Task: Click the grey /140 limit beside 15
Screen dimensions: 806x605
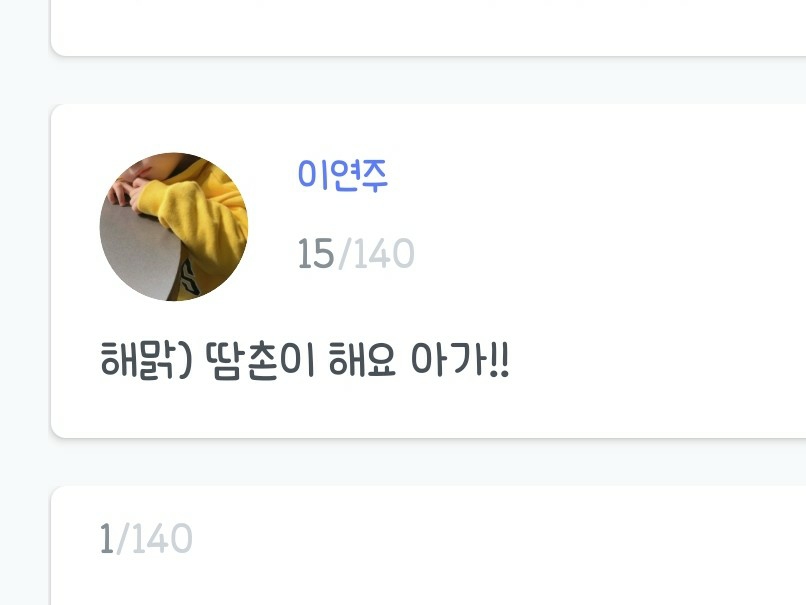Action: click(x=376, y=253)
